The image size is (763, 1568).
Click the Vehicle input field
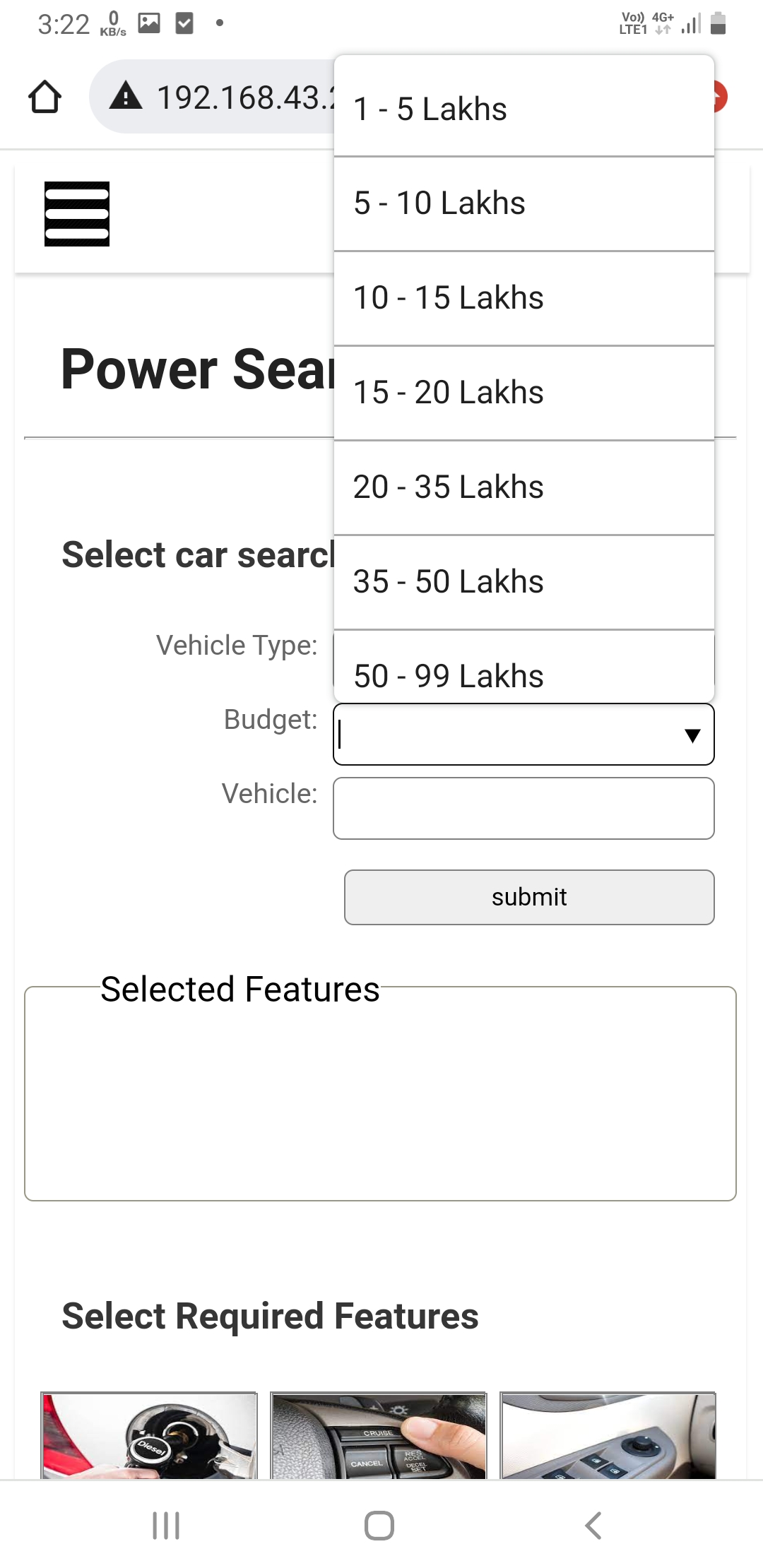pos(524,808)
